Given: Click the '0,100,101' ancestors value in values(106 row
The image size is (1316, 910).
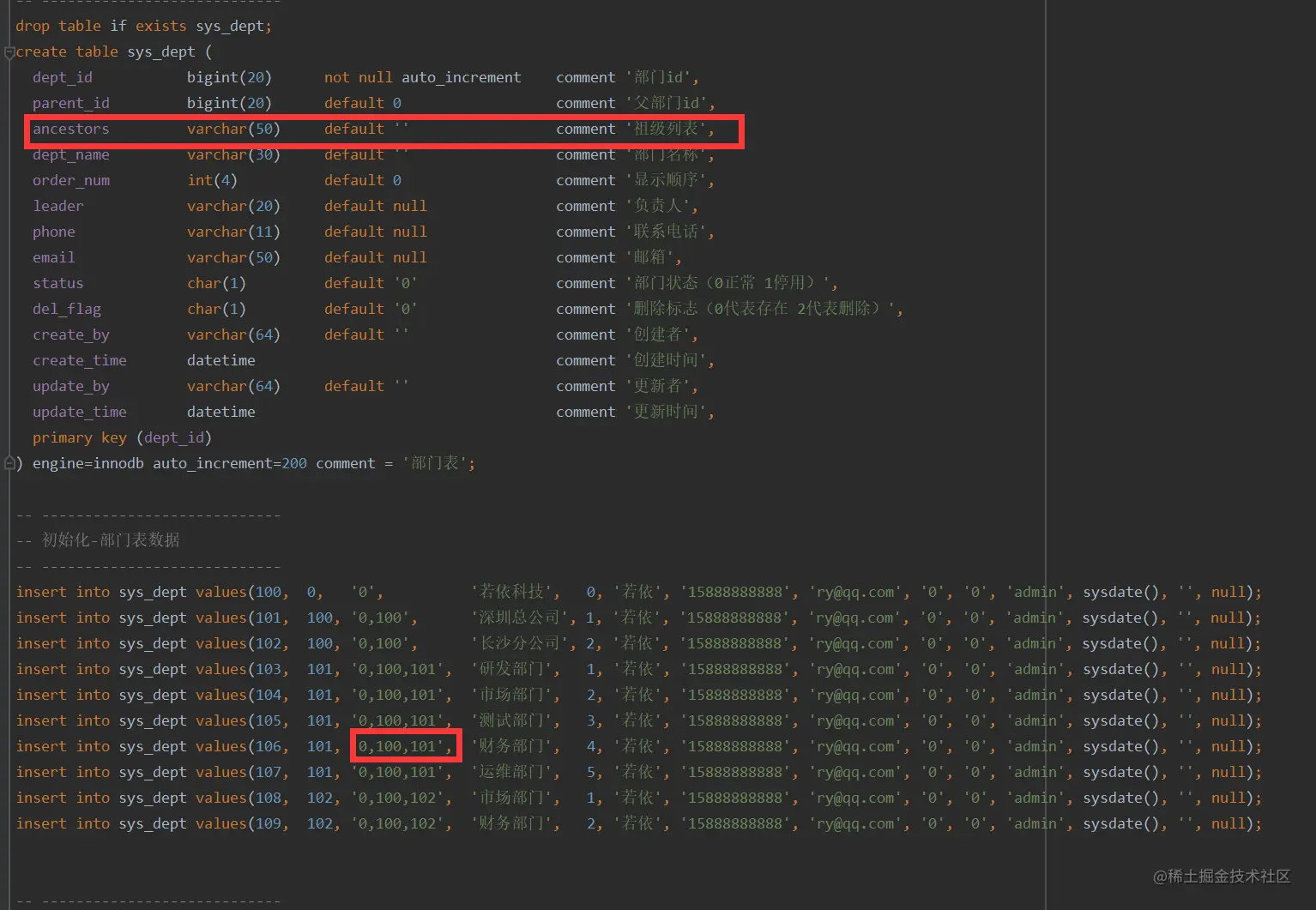Looking at the screenshot, I should pos(397,746).
